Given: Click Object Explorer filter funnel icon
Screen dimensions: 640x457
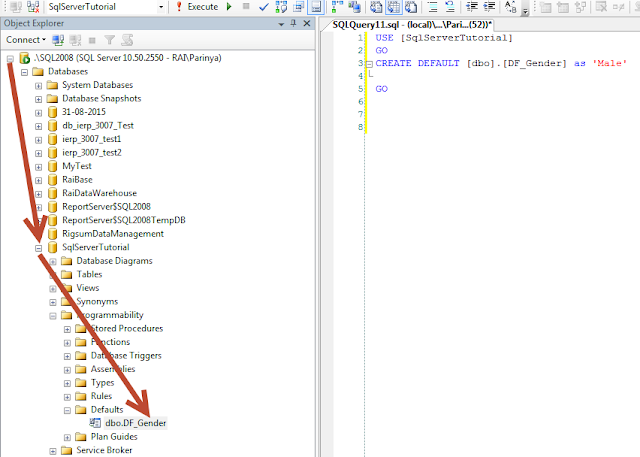Looking at the screenshot, I should [x=109, y=40].
